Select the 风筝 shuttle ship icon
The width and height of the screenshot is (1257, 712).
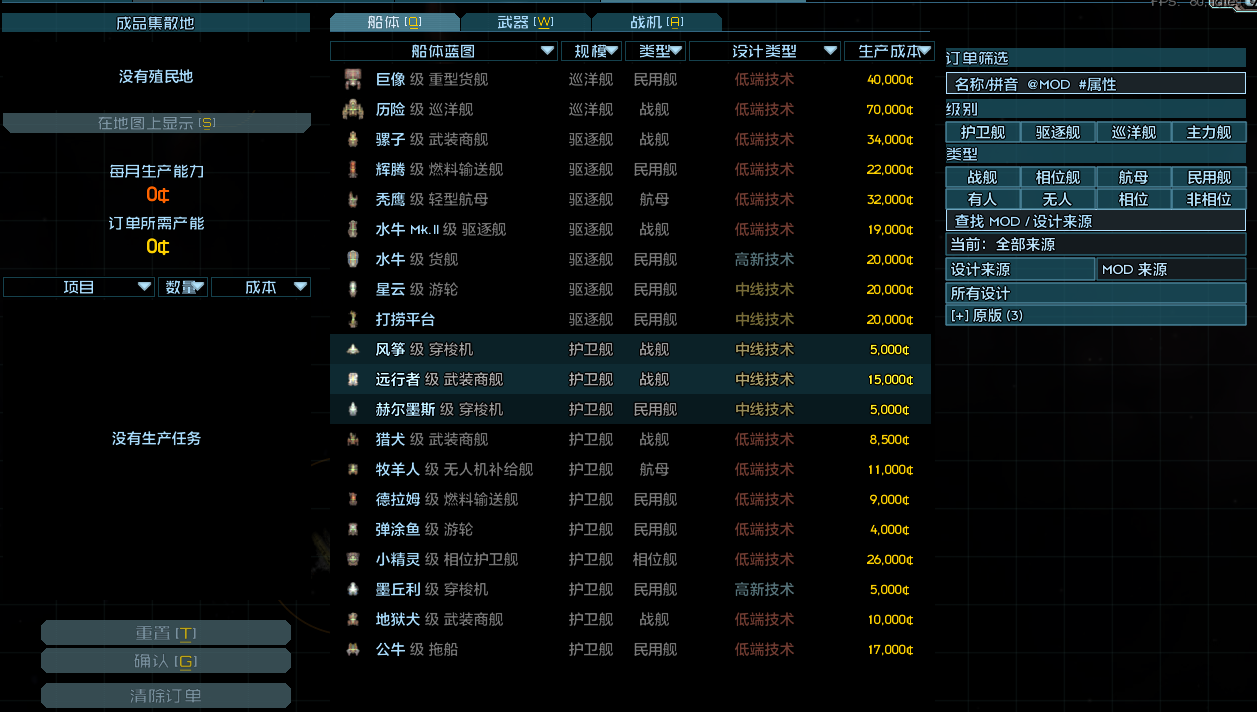352,349
